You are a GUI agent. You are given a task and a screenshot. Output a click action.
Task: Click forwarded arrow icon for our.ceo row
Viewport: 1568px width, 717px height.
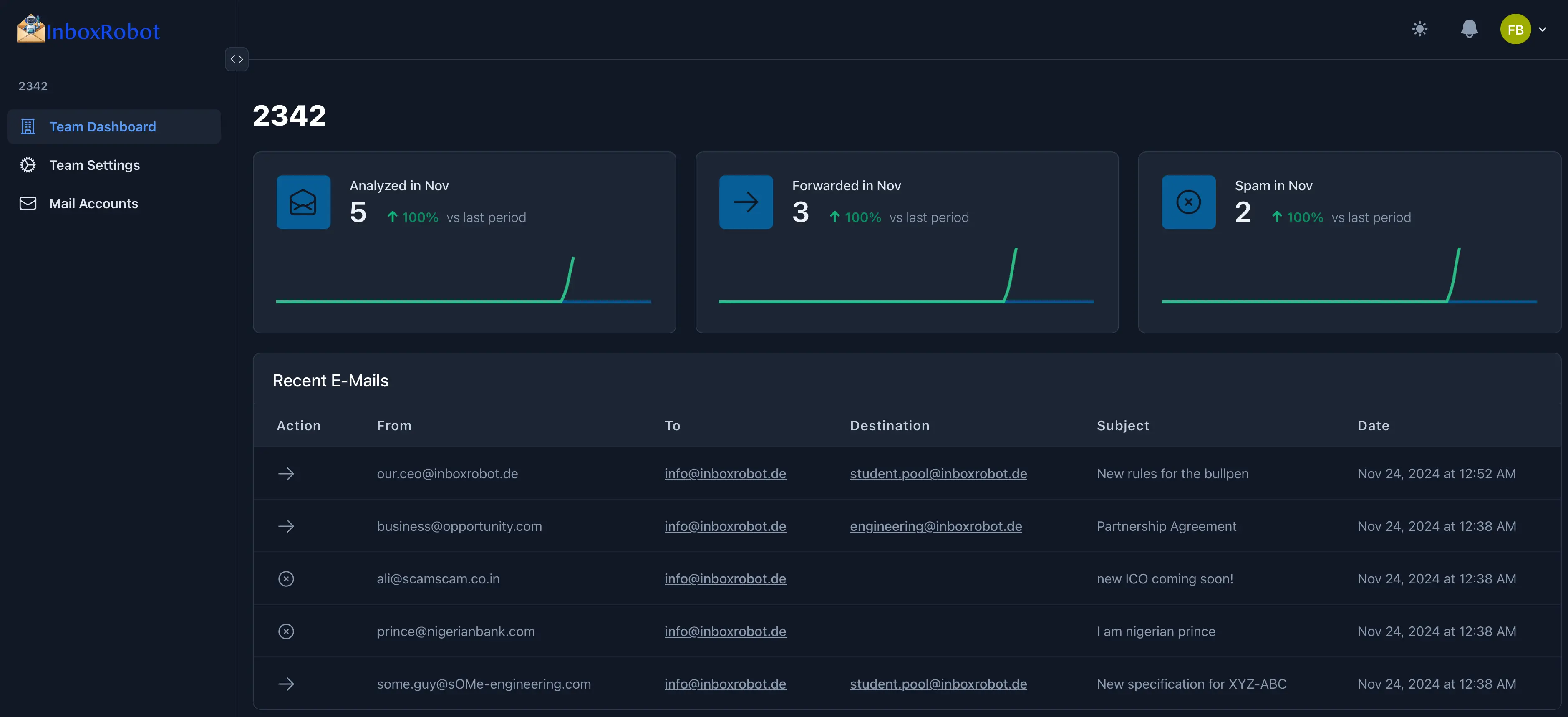(286, 474)
